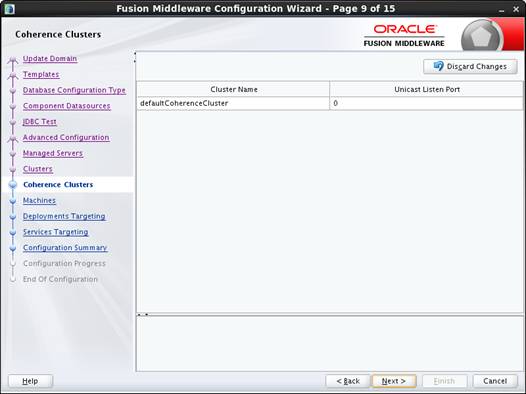Click the step marker beside JDBC Test
This screenshot has width=526, height=394.
click(x=13, y=122)
